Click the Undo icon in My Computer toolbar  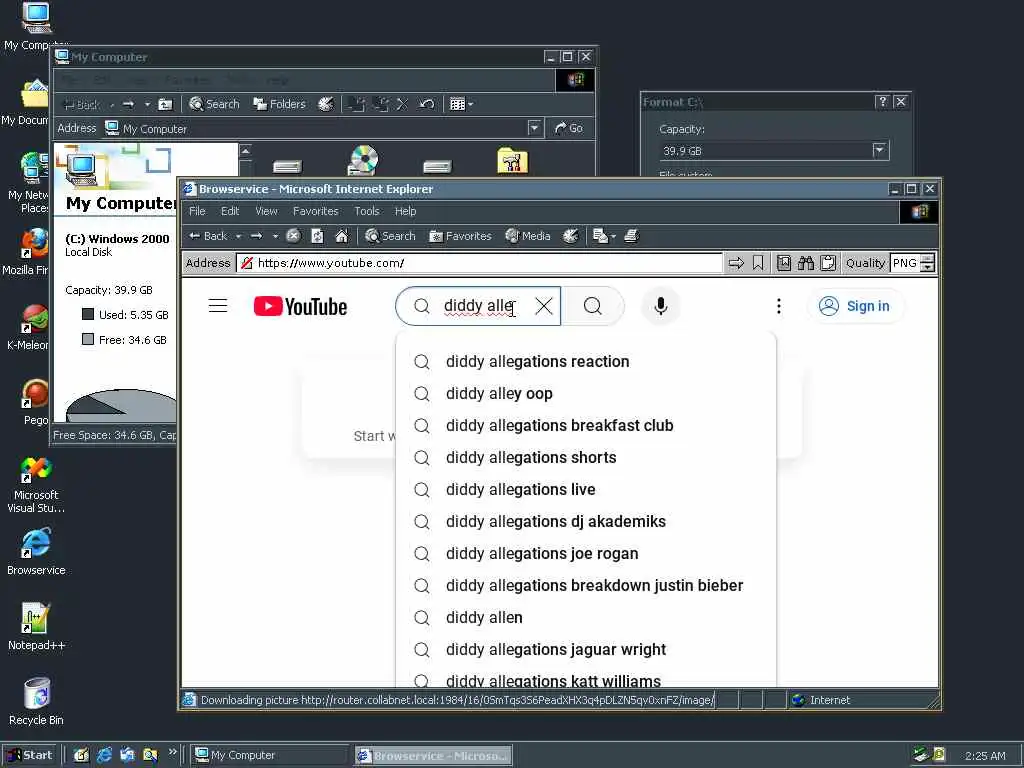click(426, 104)
